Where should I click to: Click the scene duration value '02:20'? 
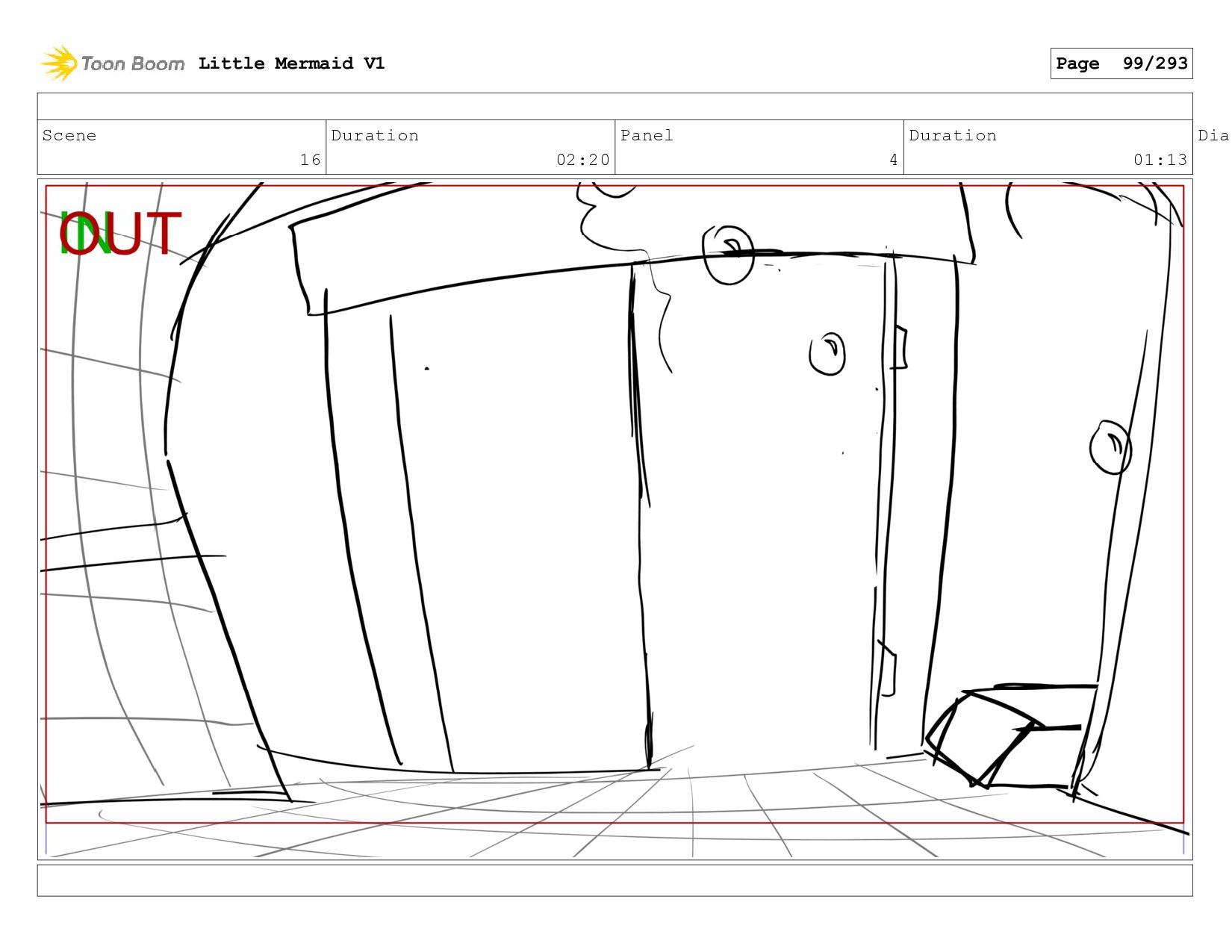[x=582, y=160]
